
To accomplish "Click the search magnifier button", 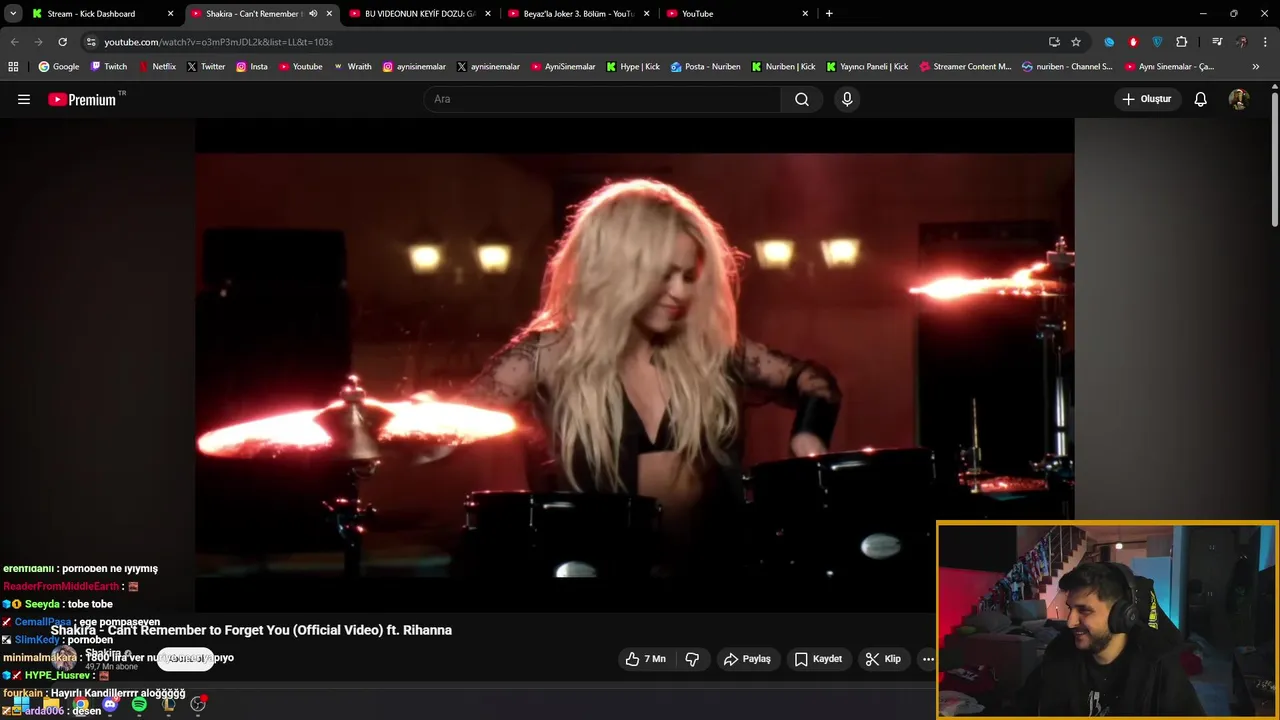I will pyautogui.click(x=802, y=99).
